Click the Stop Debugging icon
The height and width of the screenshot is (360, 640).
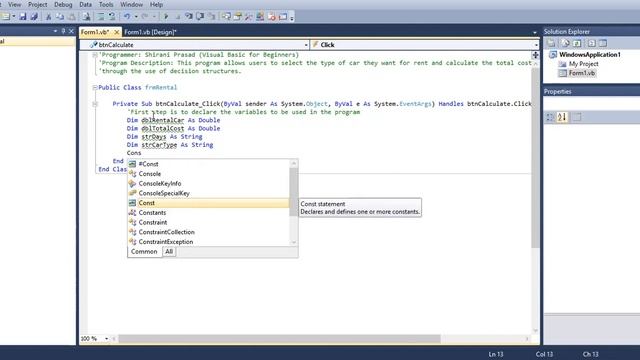pos(178,17)
